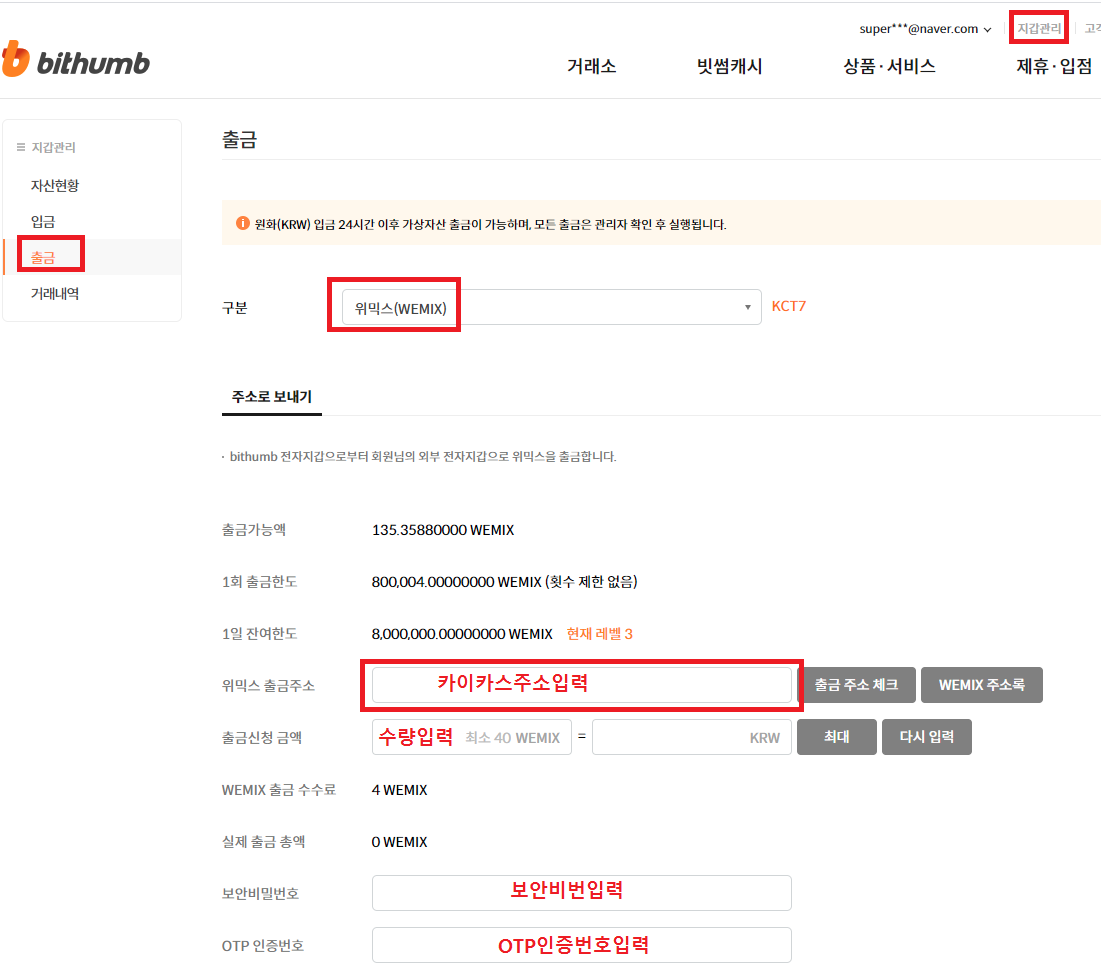Focus the 위믹스 출금주소 input field
The height and width of the screenshot is (976, 1101).
point(581,685)
